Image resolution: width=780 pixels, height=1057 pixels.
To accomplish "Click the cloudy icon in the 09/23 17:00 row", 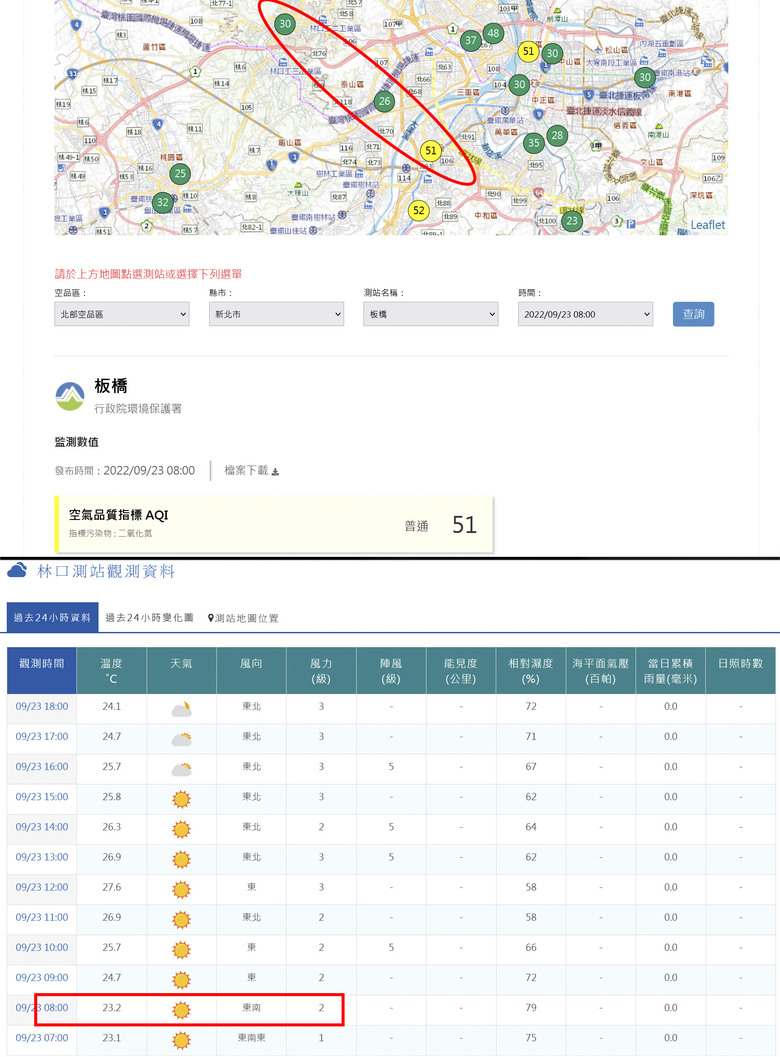I will click(x=181, y=738).
